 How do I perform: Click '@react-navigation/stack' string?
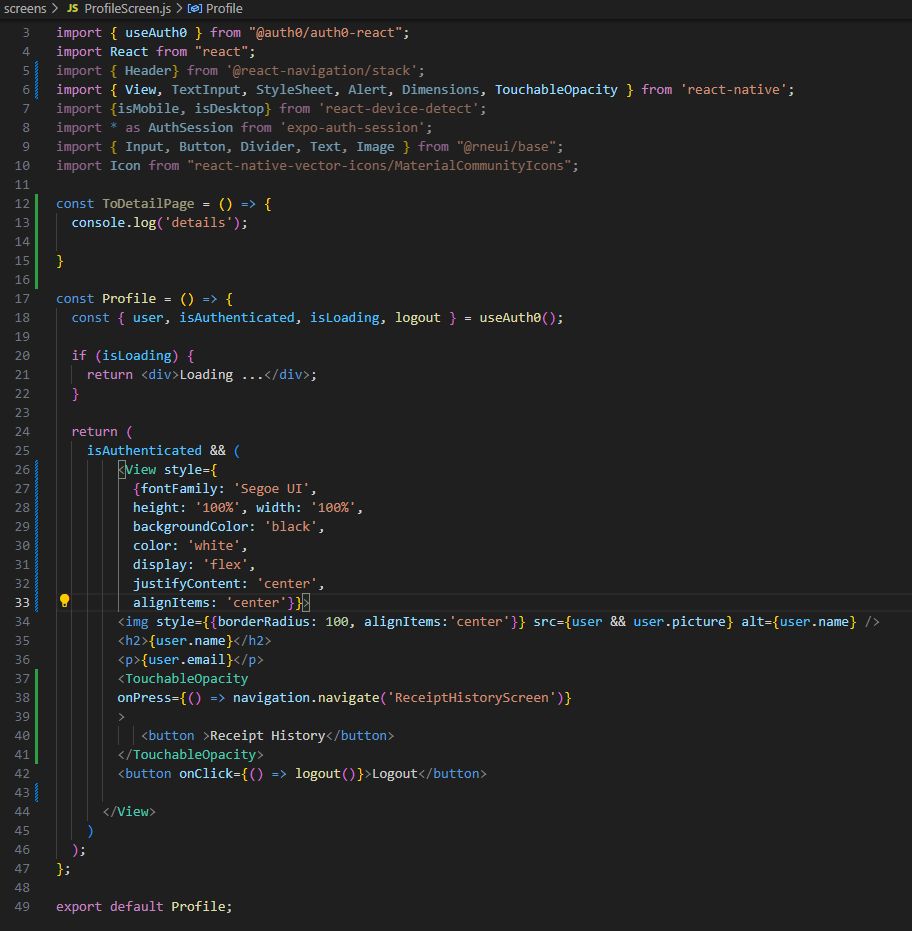pyautogui.click(x=321, y=71)
